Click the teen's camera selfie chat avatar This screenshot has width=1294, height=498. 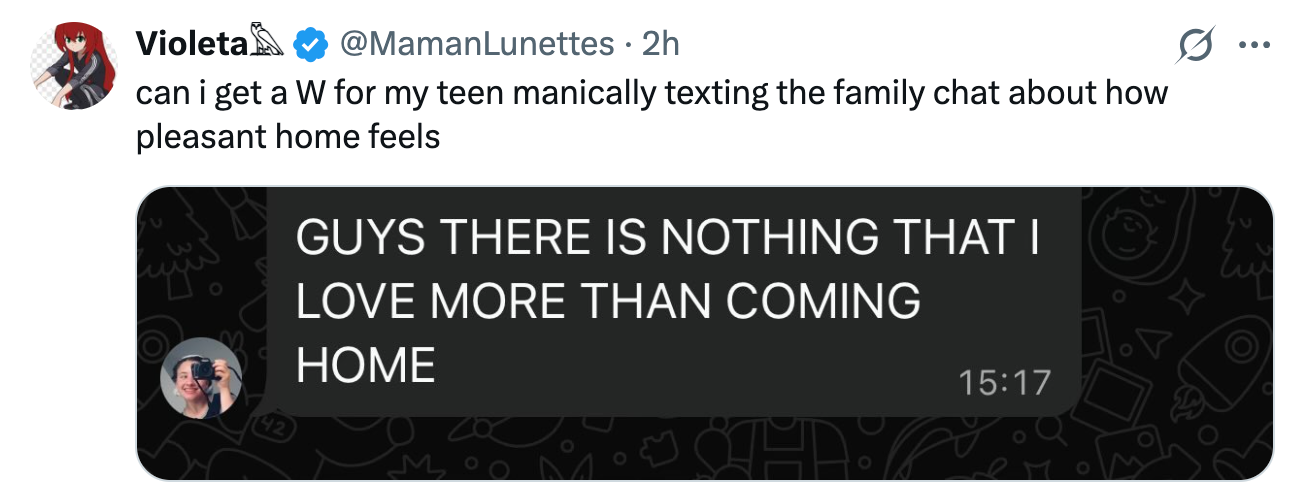pyautogui.click(x=202, y=377)
